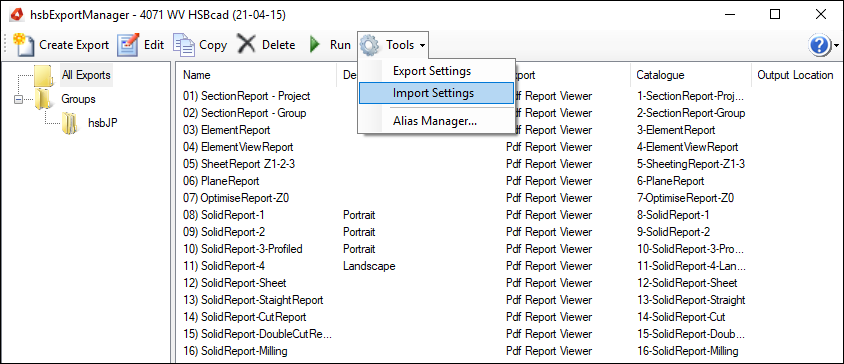Select row 16) SolidReport-Milling
The image size is (844, 364).
click(235, 351)
